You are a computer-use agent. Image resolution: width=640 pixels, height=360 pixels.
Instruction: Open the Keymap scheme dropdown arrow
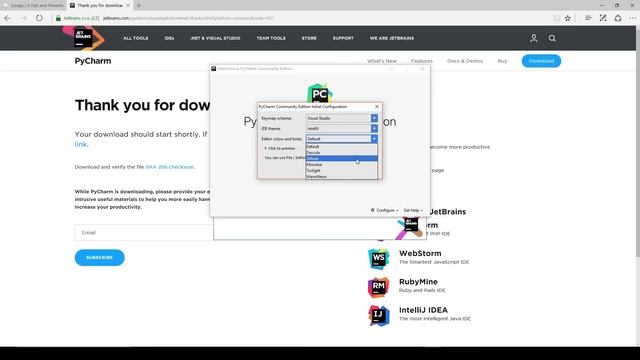(x=374, y=118)
